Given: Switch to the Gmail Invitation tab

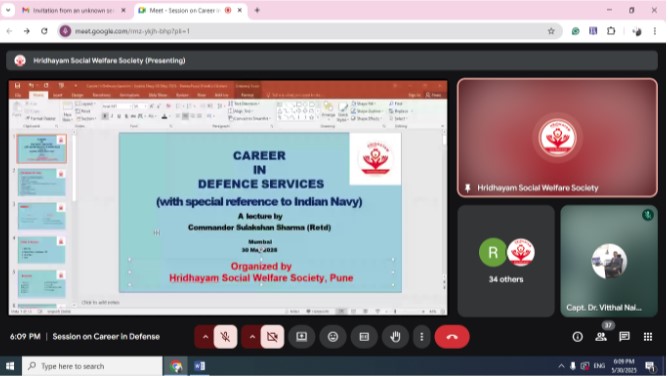Looking at the screenshot, I should [74, 10].
